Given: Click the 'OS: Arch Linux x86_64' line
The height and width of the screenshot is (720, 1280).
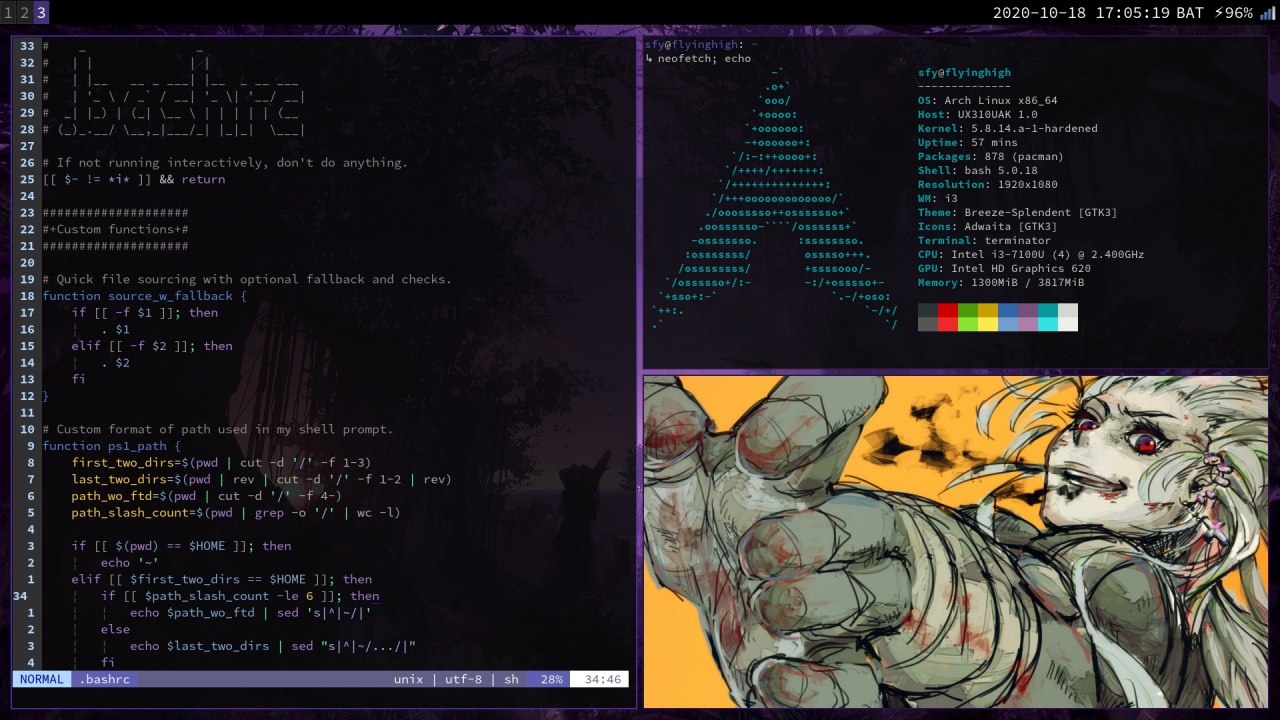Looking at the screenshot, I should [x=987, y=100].
